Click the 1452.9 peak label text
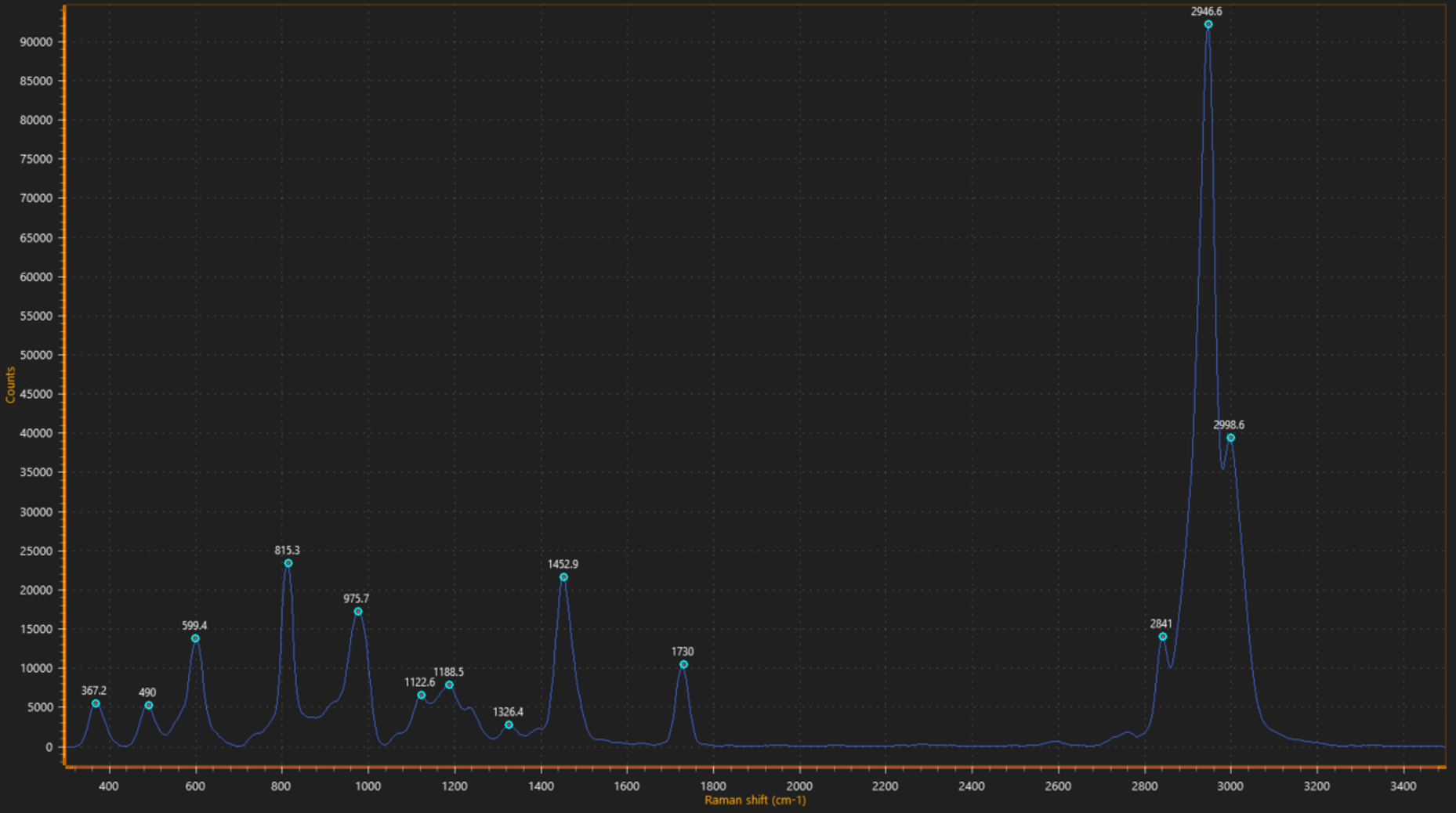This screenshot has width=1456, height=813. 563,564
